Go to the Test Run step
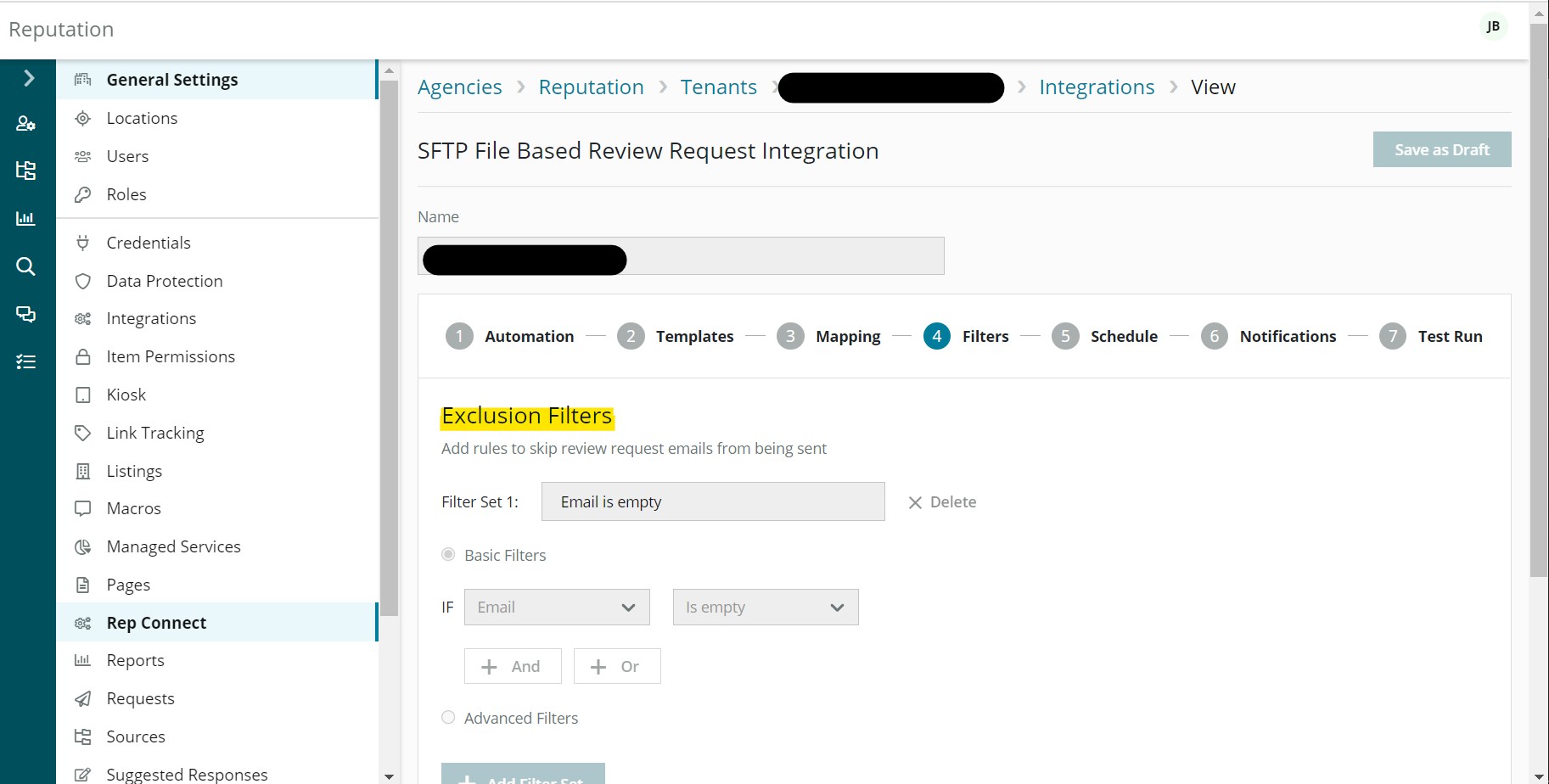Image resolution: width=1549 pixels, height=784 pixels. (1431, 336)
